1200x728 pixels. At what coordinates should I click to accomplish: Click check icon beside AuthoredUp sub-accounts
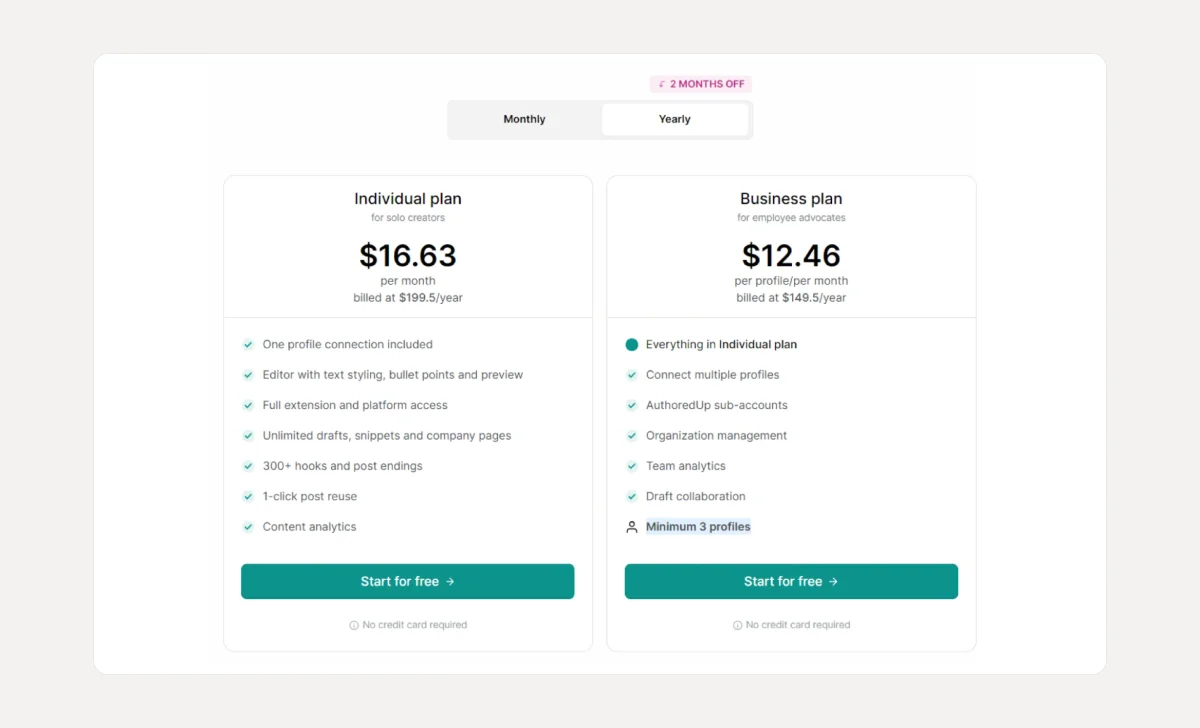632,405
